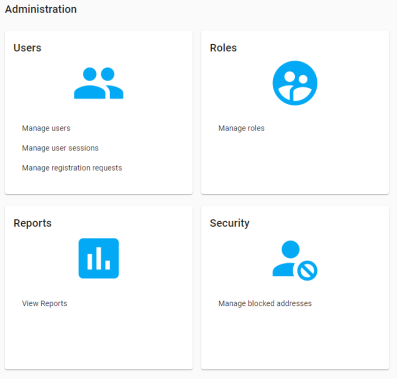The image size is (397, 379).
Task: Click the two-people Users icon
Action: (x=99, y=83)
